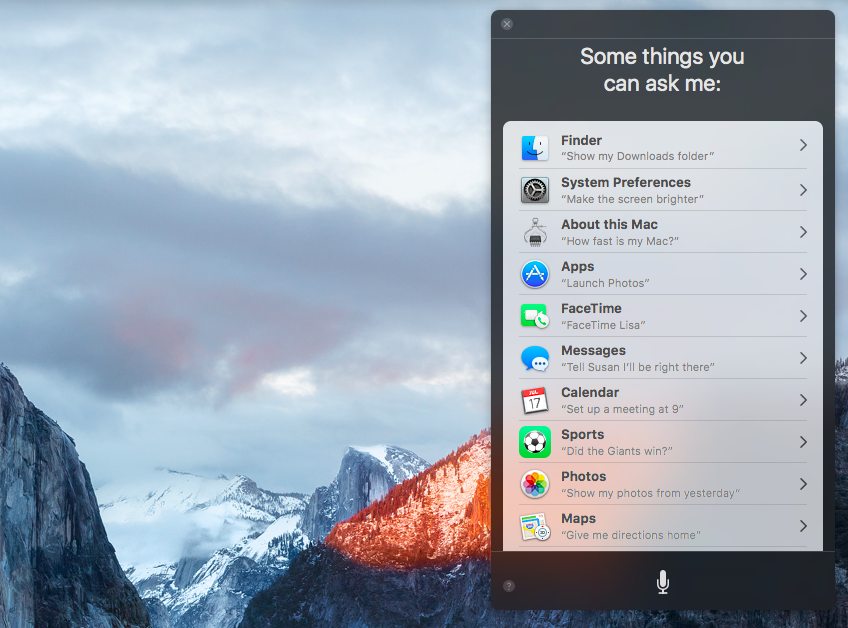Screen dimensions: 848x628
Task: Select the About this Mac heading
Action: (610, 224)
